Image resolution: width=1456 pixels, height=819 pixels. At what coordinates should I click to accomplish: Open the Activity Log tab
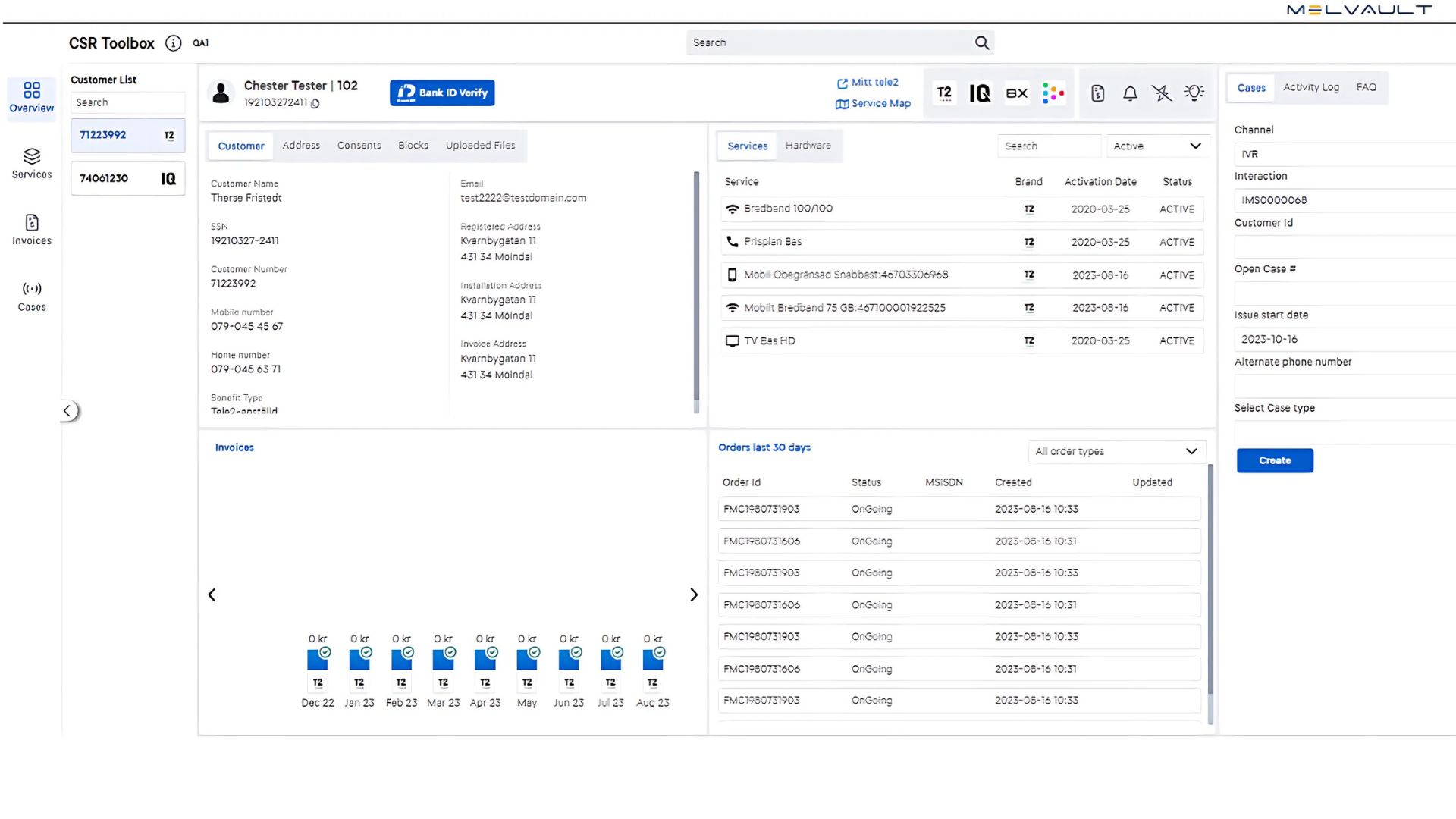(1310, 87)
